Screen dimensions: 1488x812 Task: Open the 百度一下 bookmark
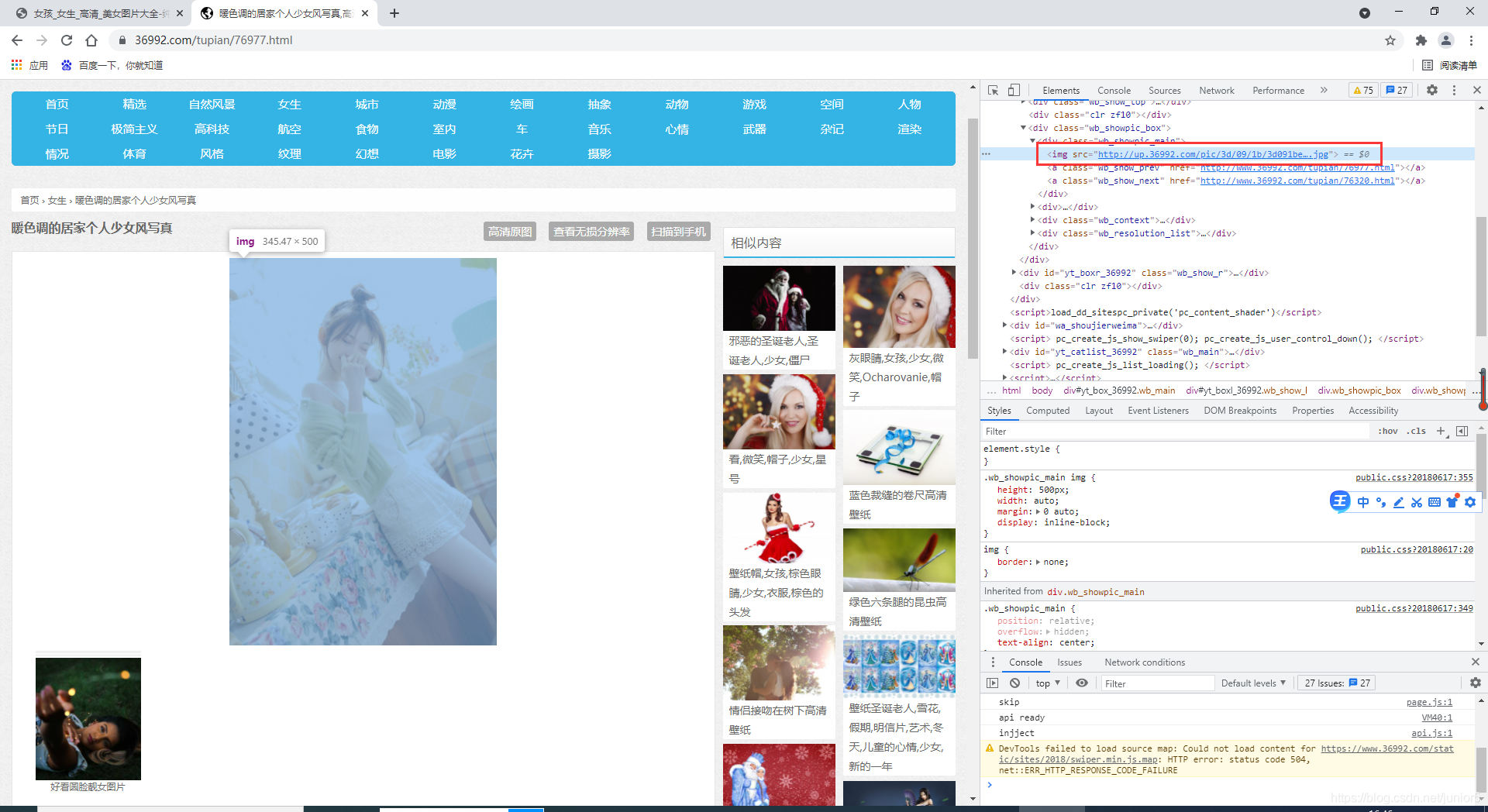coord(112,65)
